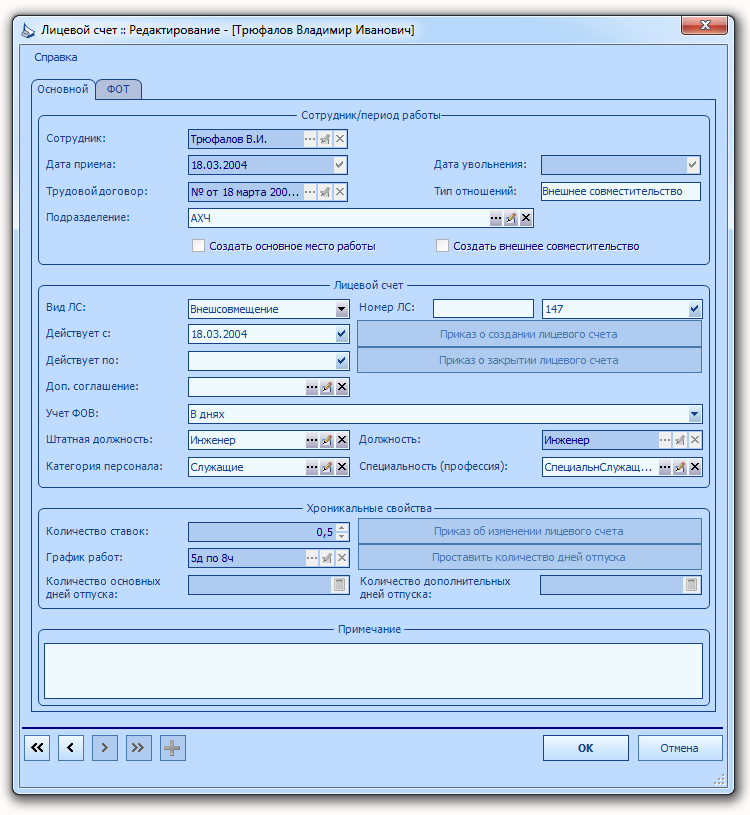Open the browse ellipsis for Доп. соглашение
This screenshot has height=815, width=750.
(x=311, y=387)
